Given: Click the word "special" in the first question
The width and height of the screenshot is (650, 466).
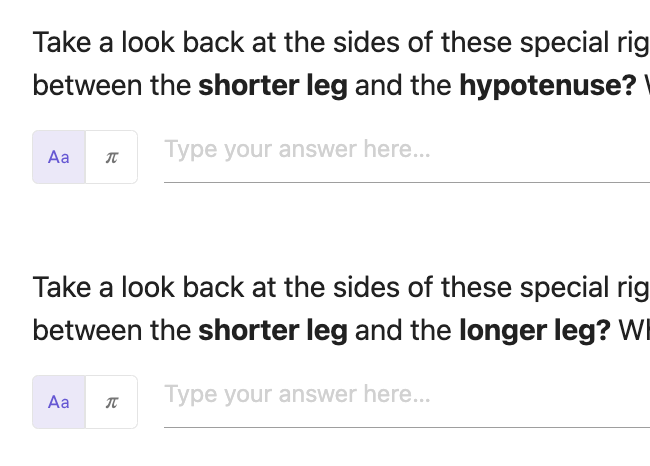Looking at the screenshot, I should 564,43.
